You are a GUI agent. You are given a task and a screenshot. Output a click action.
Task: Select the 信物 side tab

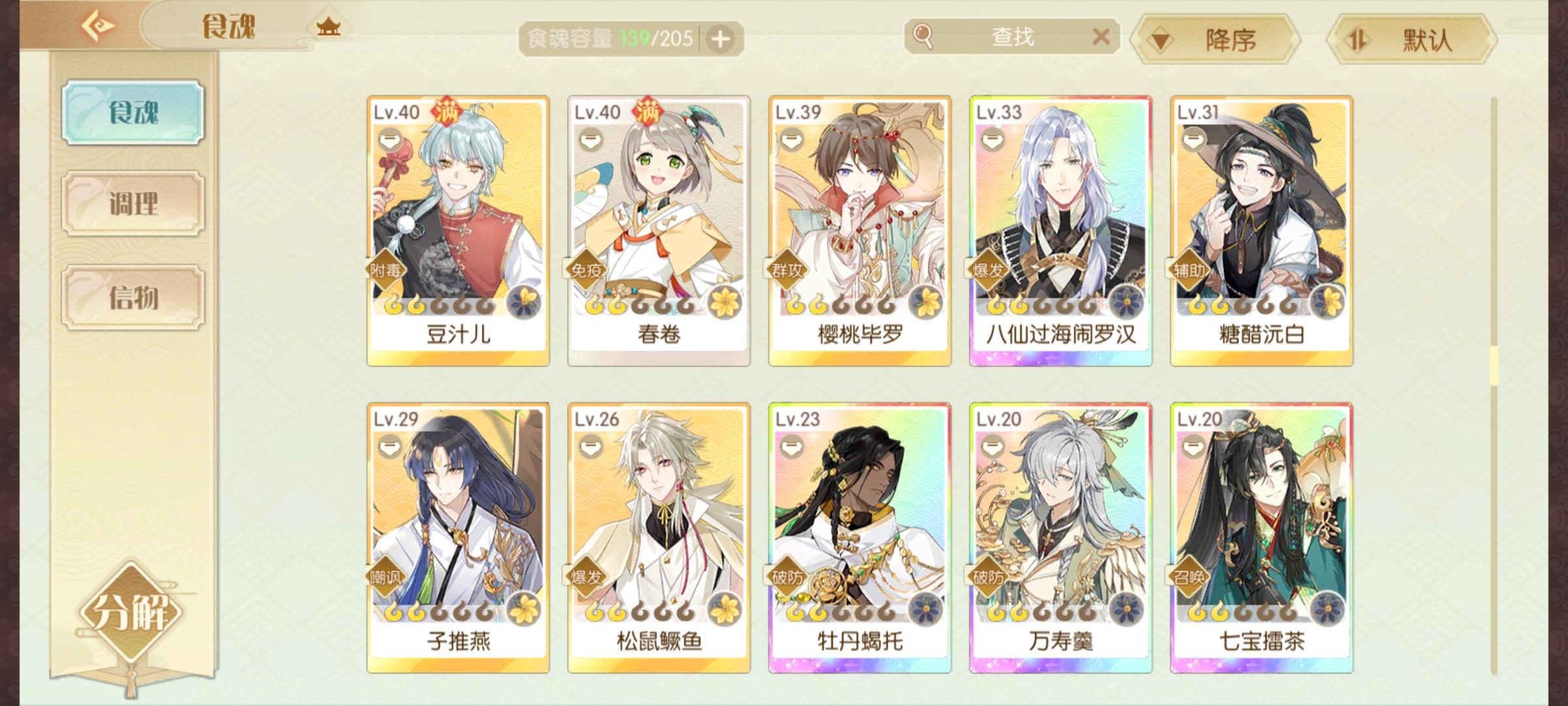(x=133, y=297)
